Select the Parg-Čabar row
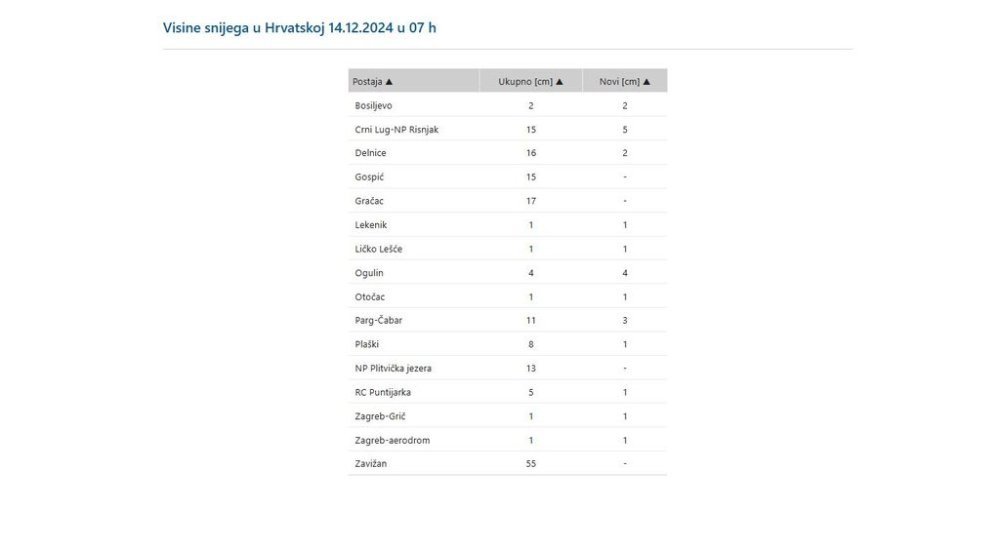The height and width of the screenshot is (548, 1000). coord(508,320)
